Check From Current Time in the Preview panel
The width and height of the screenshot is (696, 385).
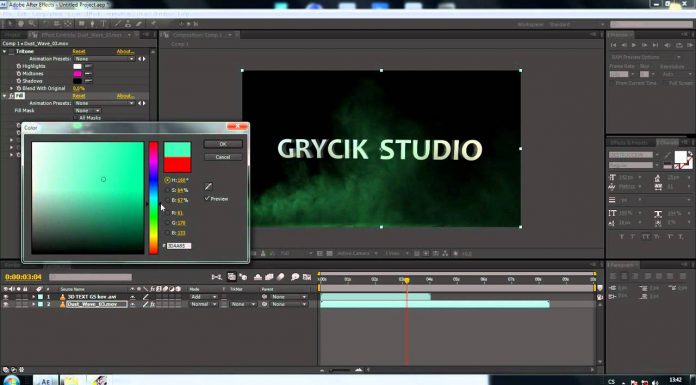[613, 83]
